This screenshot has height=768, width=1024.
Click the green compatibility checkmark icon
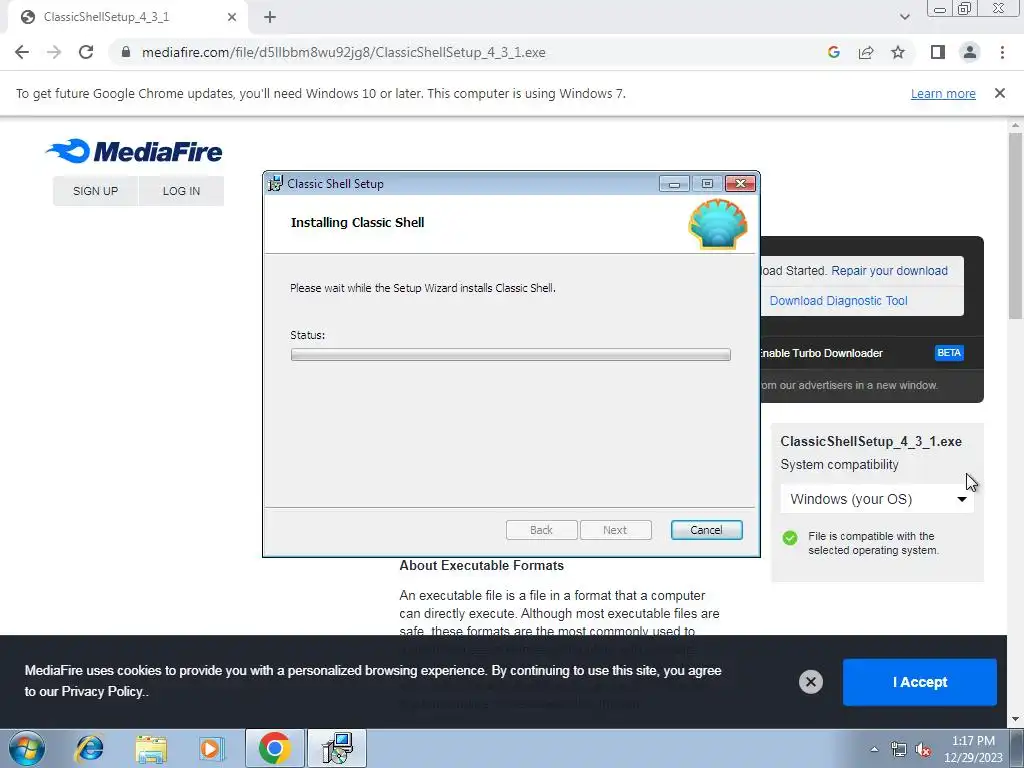(x=790, y=538)
